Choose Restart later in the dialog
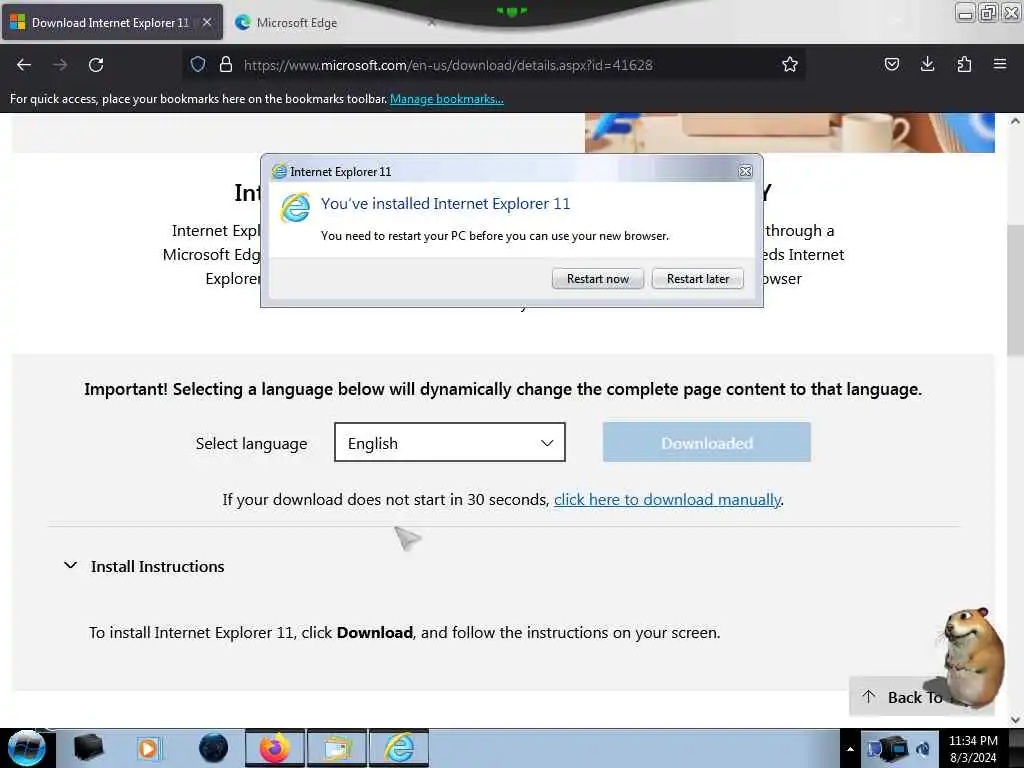Screen dimensions: 1024x768 click(x=697, y=279)
